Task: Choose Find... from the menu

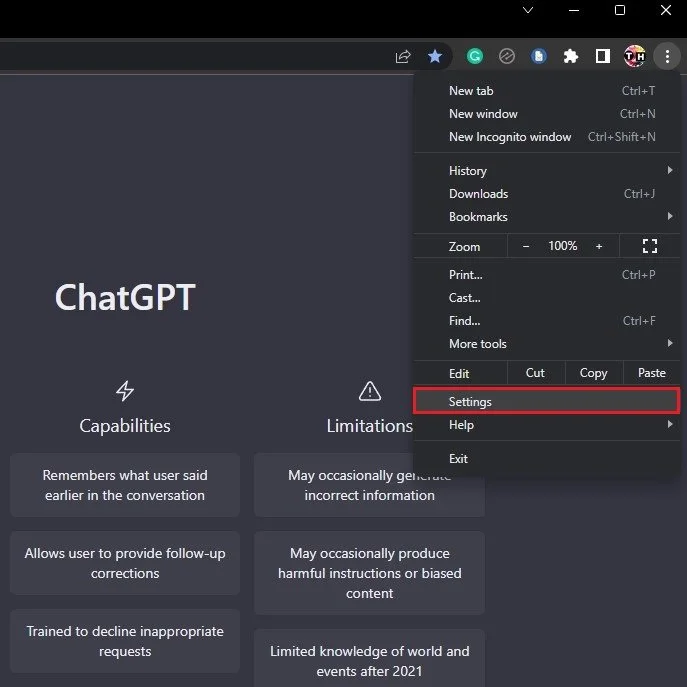Action: 546,321
